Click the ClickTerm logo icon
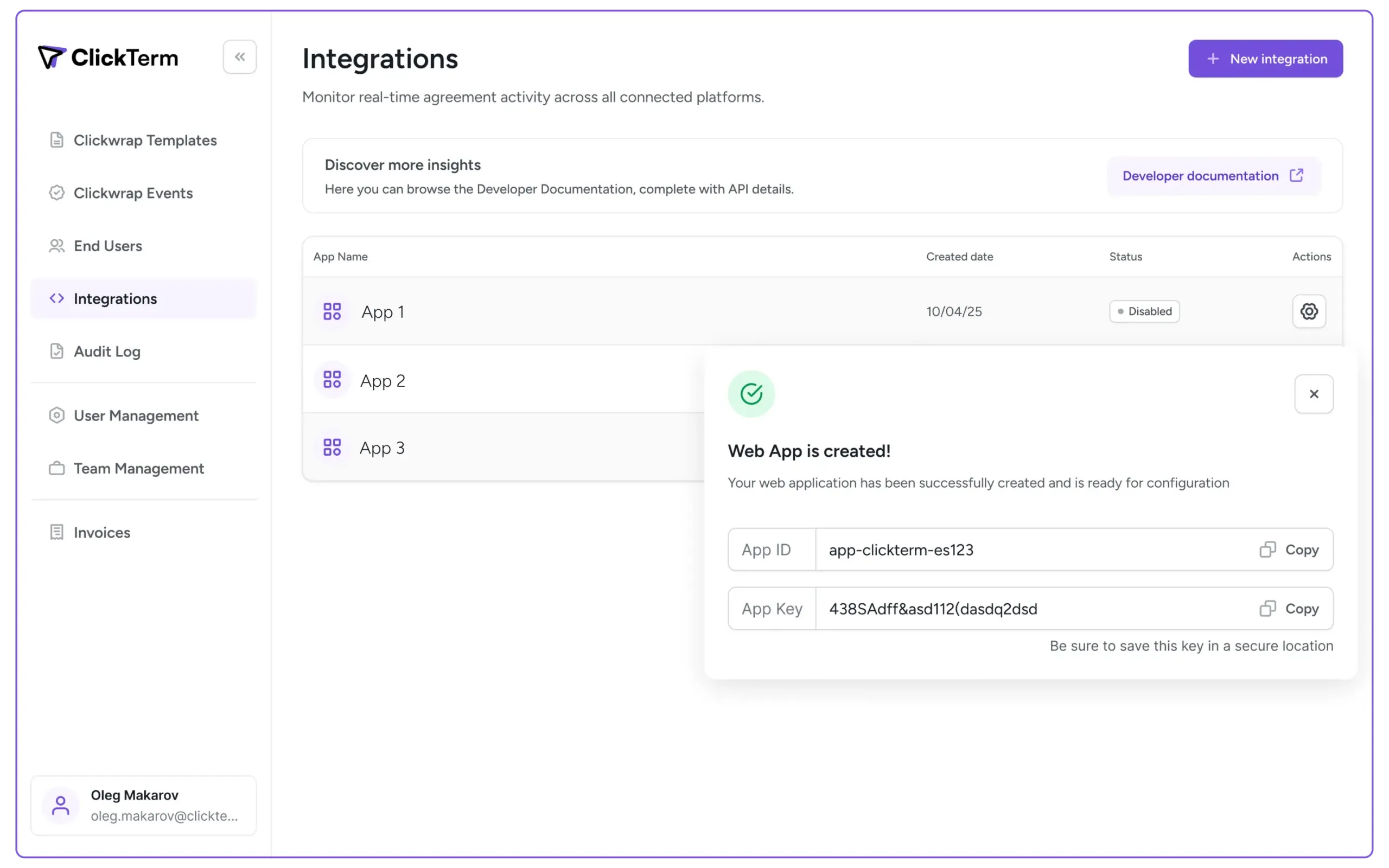Screen dimensions: 1389x868 pyautogui.click(x=52, y=57)
